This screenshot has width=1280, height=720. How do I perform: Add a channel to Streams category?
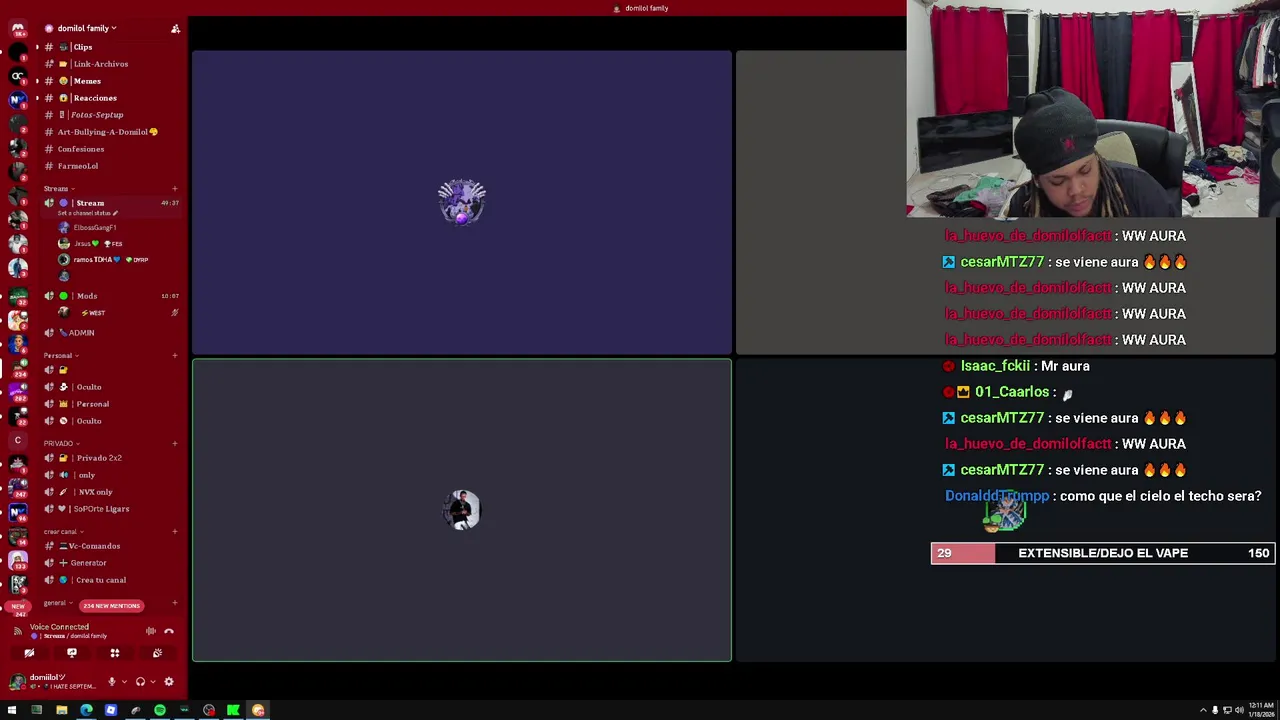[x=175, y=188]
